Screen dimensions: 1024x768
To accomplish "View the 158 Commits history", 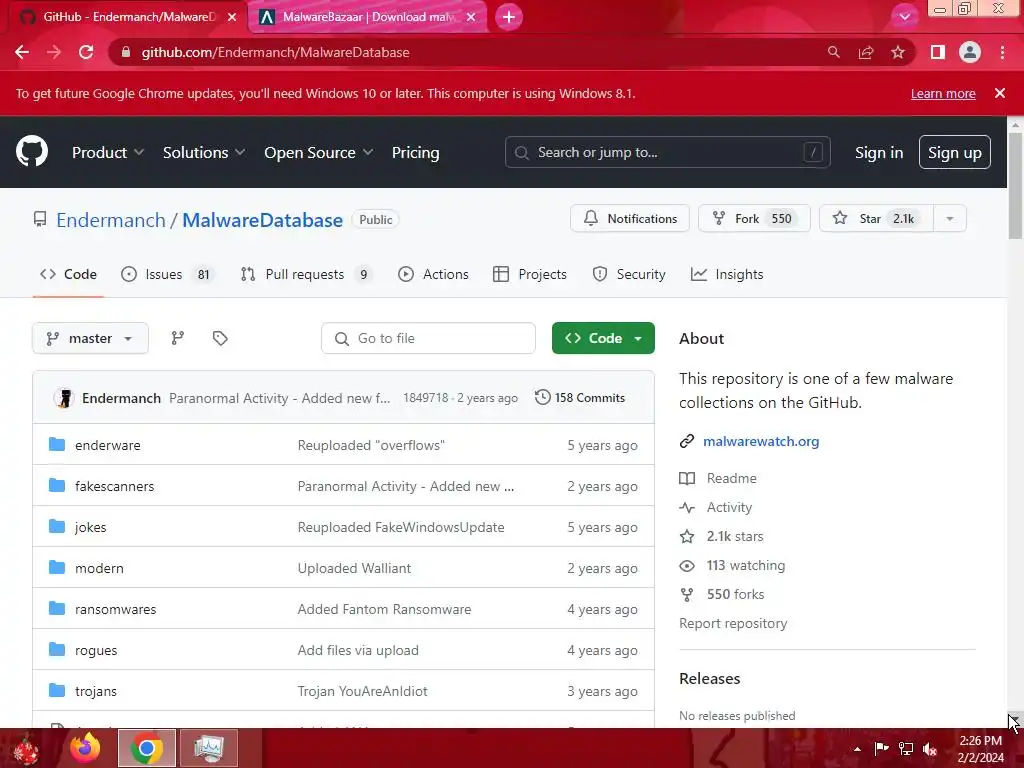I will point(580,398).
